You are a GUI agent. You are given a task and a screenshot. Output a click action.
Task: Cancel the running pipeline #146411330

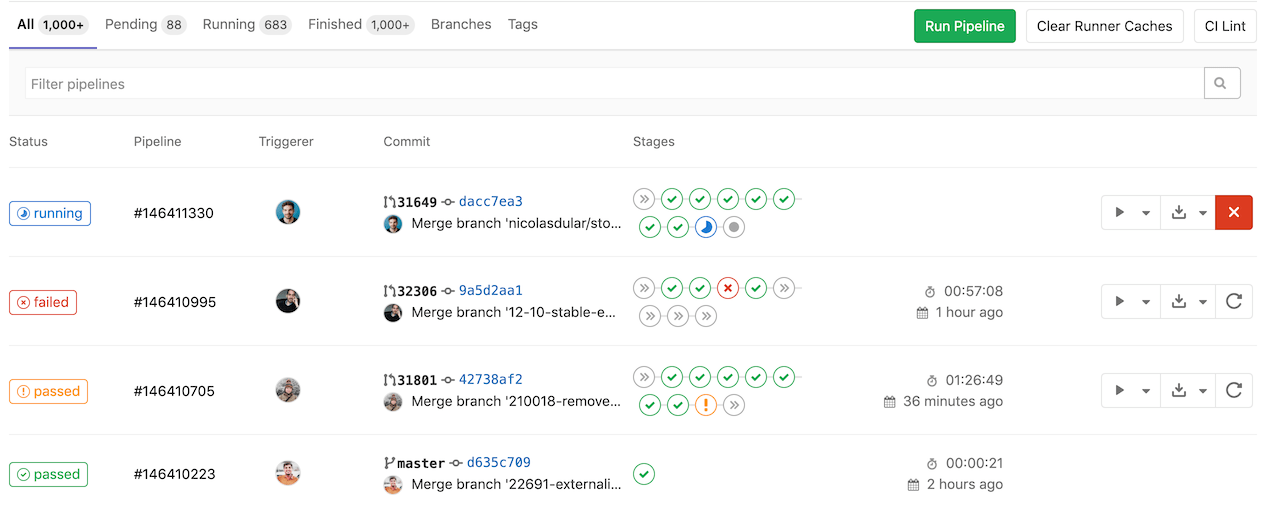pos(1233,213)
